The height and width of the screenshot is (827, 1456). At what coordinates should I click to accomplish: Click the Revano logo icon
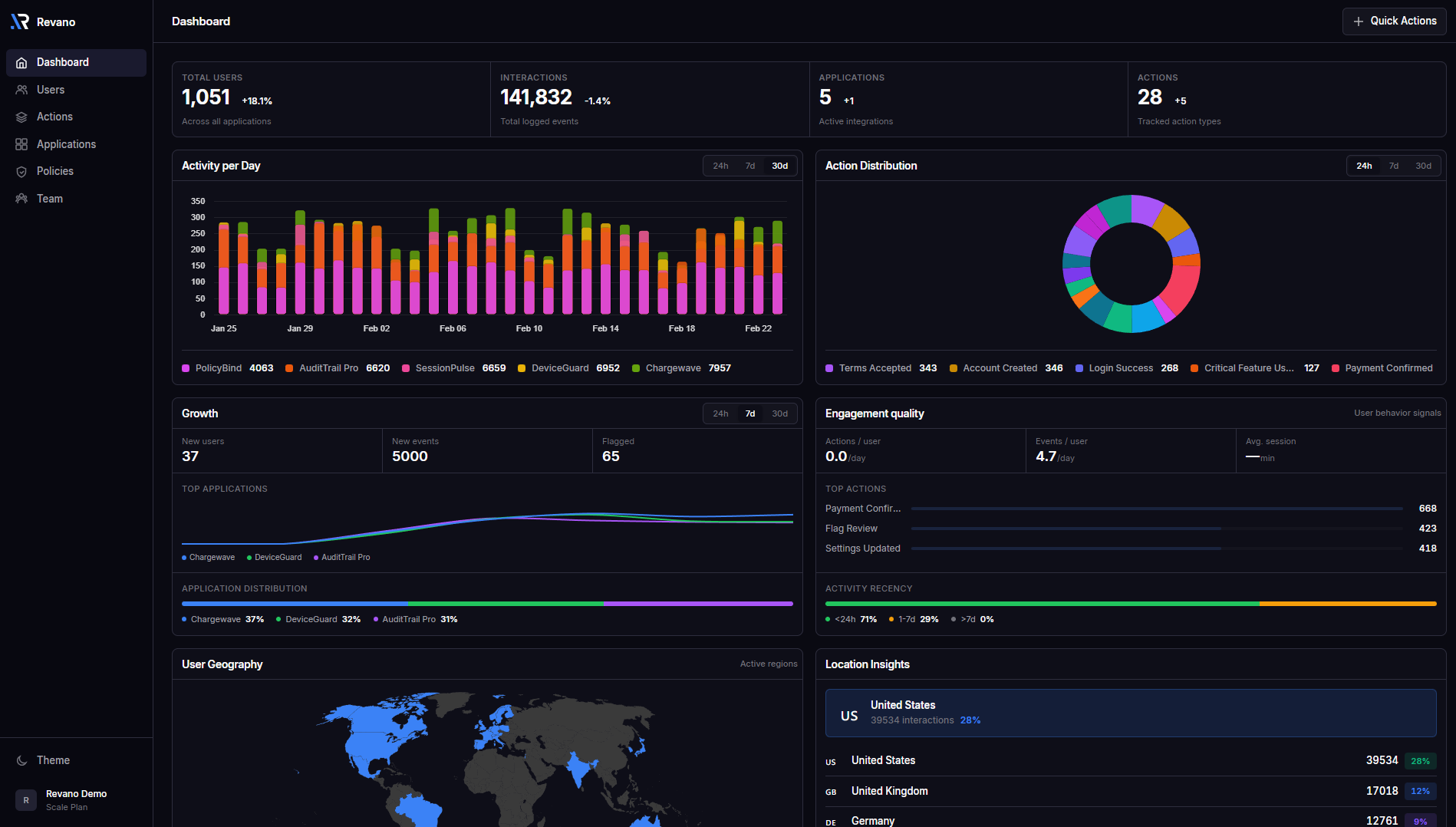[x=19, y=21]
